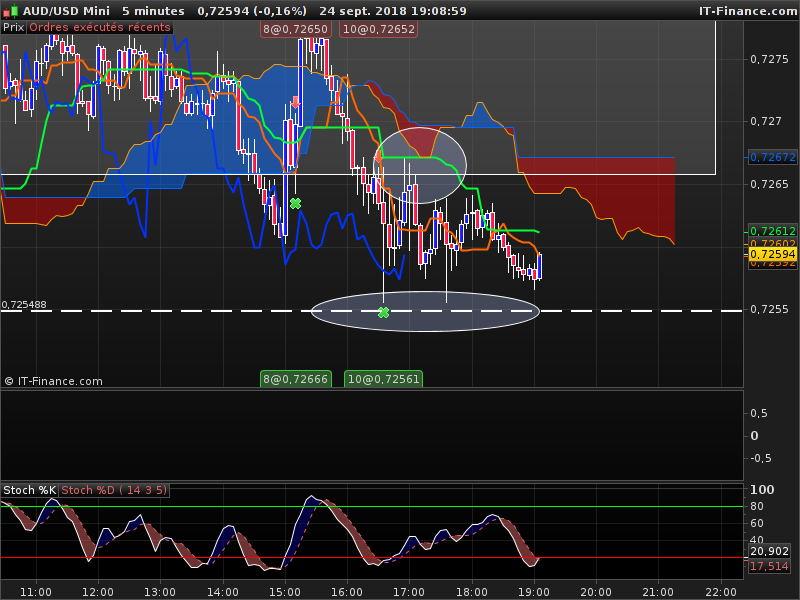Image resolution: width=800 pixels, height=600 pixels.
Task: Click the red down-arrow sell marker near 15:00
Action: click(295, 102)
